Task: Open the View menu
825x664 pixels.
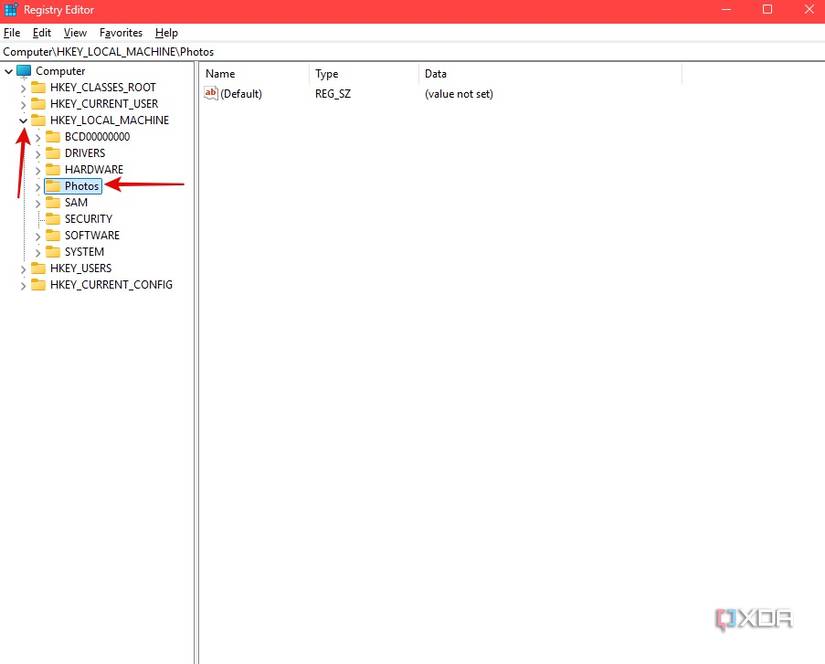Action: coord(75,33)
